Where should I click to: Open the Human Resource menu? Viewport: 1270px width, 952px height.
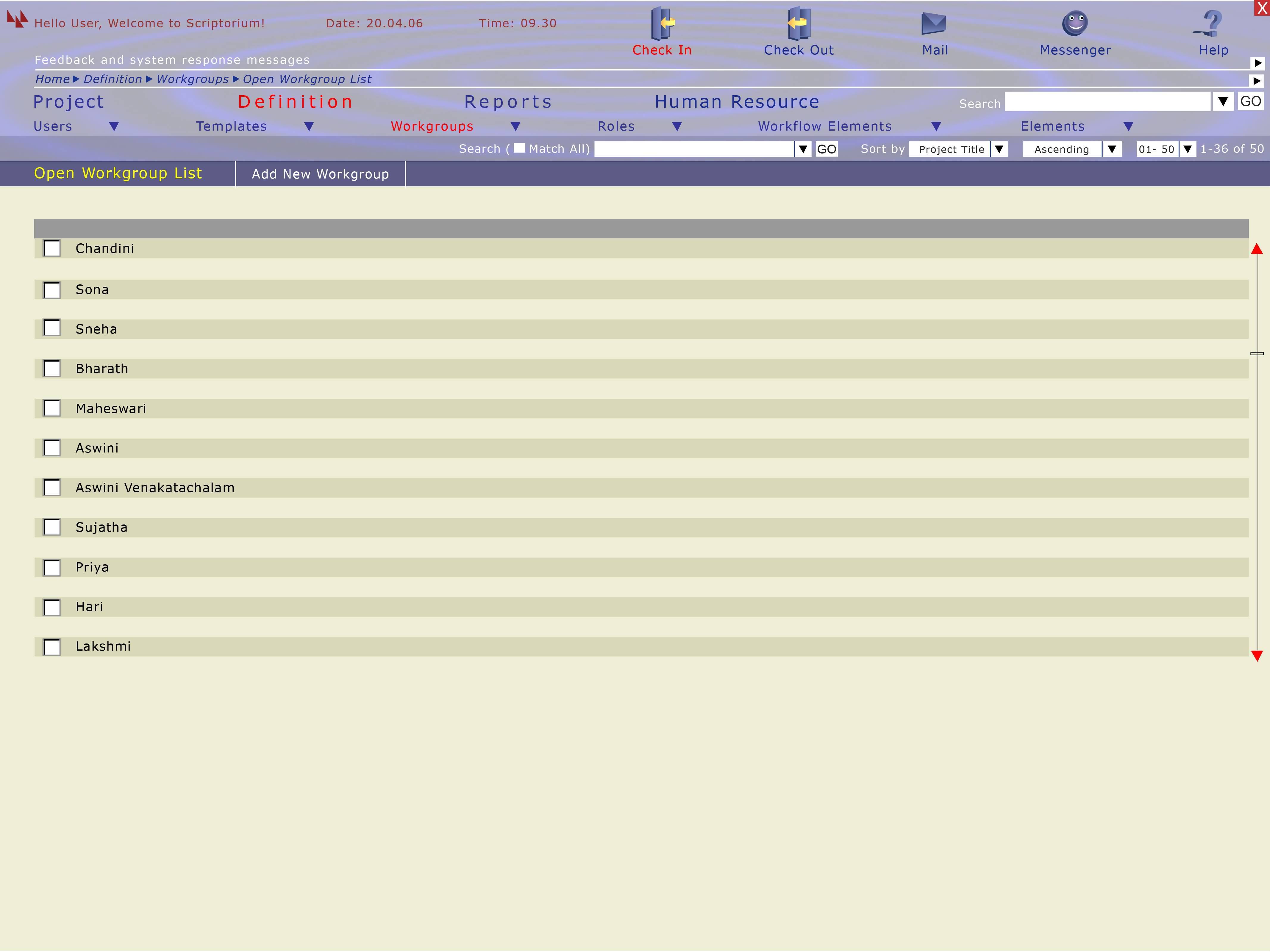[737, 101]
